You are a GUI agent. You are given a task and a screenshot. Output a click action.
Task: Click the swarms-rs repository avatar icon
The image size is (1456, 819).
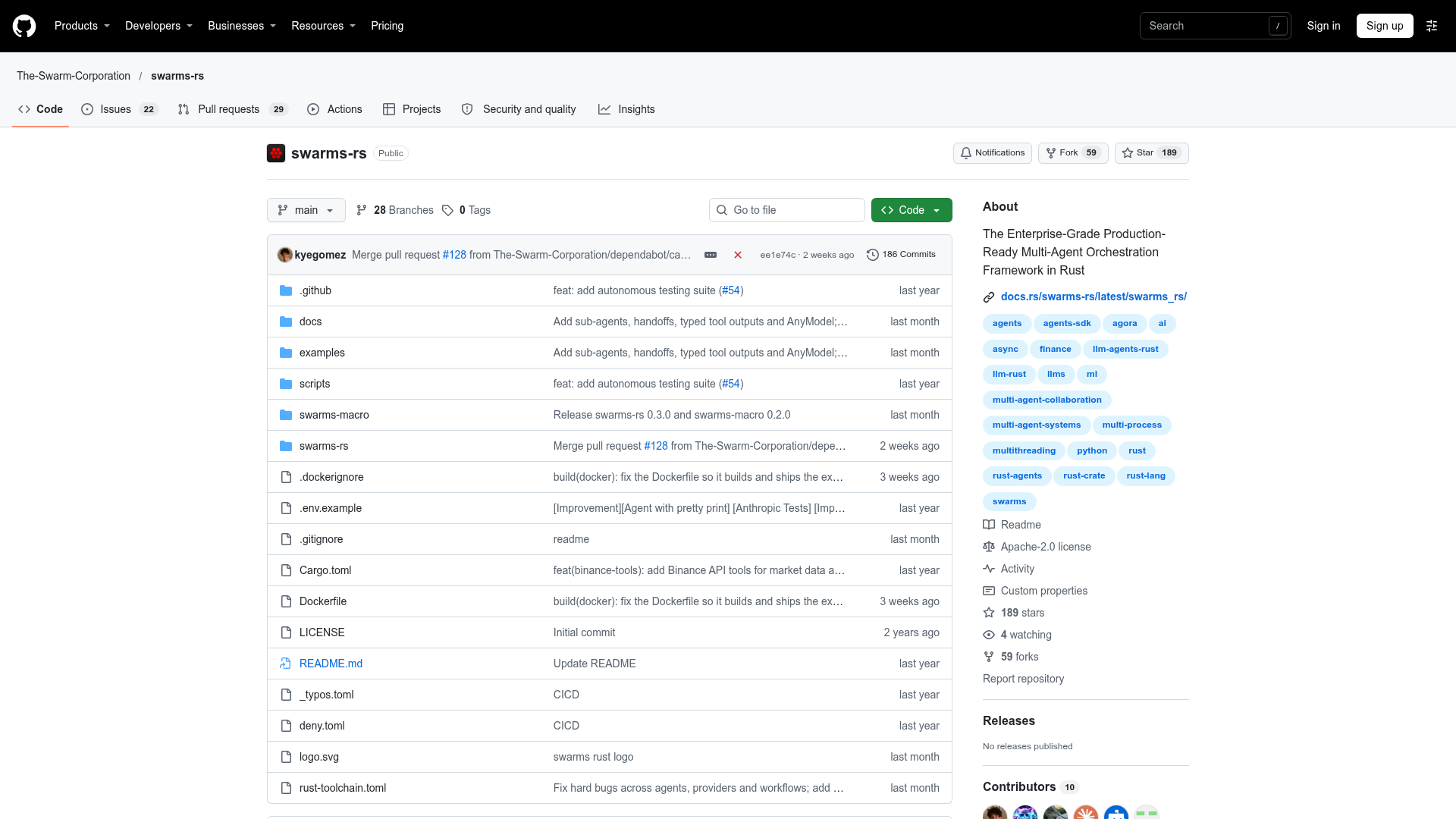276,153
